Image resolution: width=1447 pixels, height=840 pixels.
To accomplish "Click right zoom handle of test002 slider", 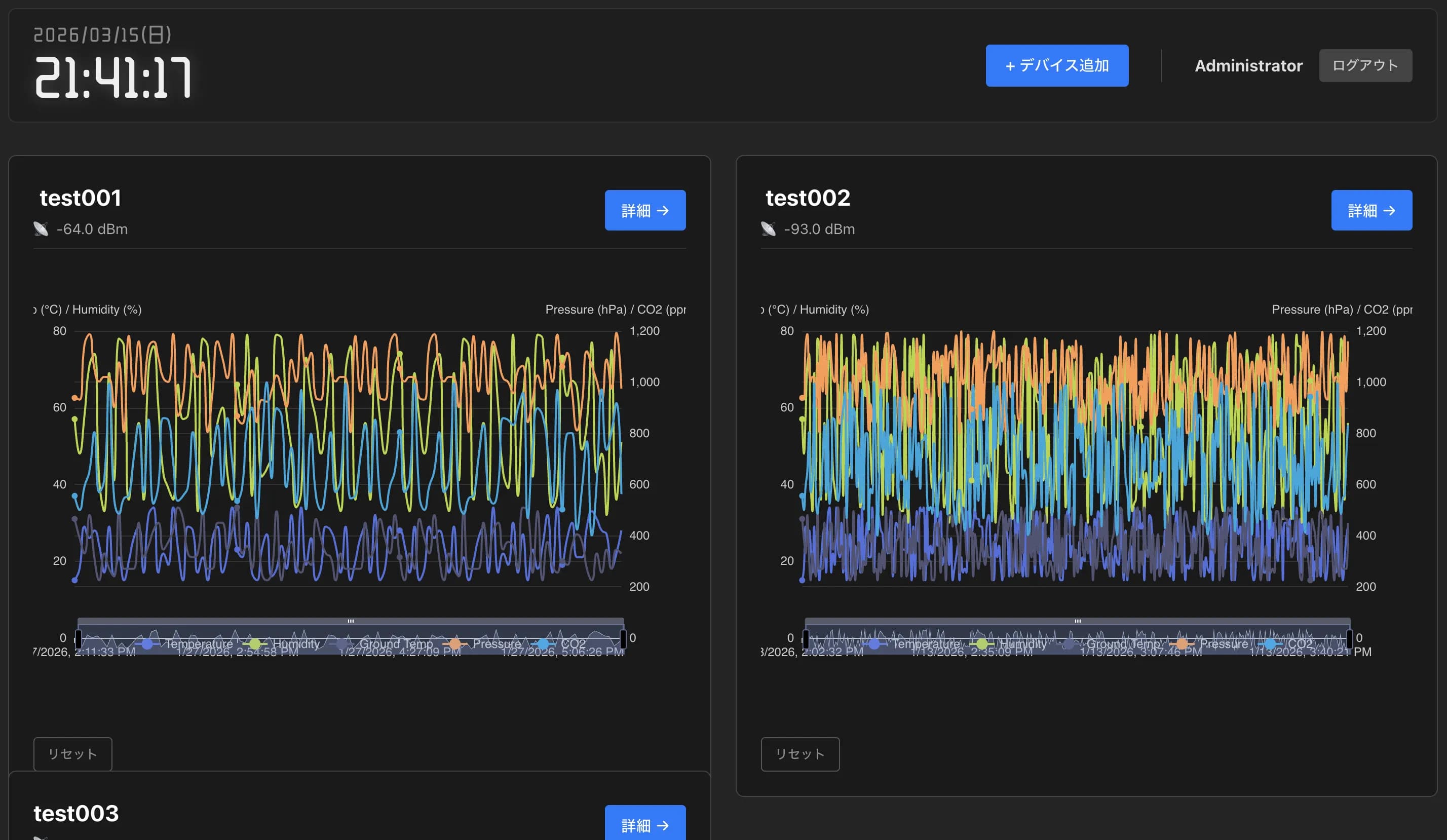I will (1349, 638).
